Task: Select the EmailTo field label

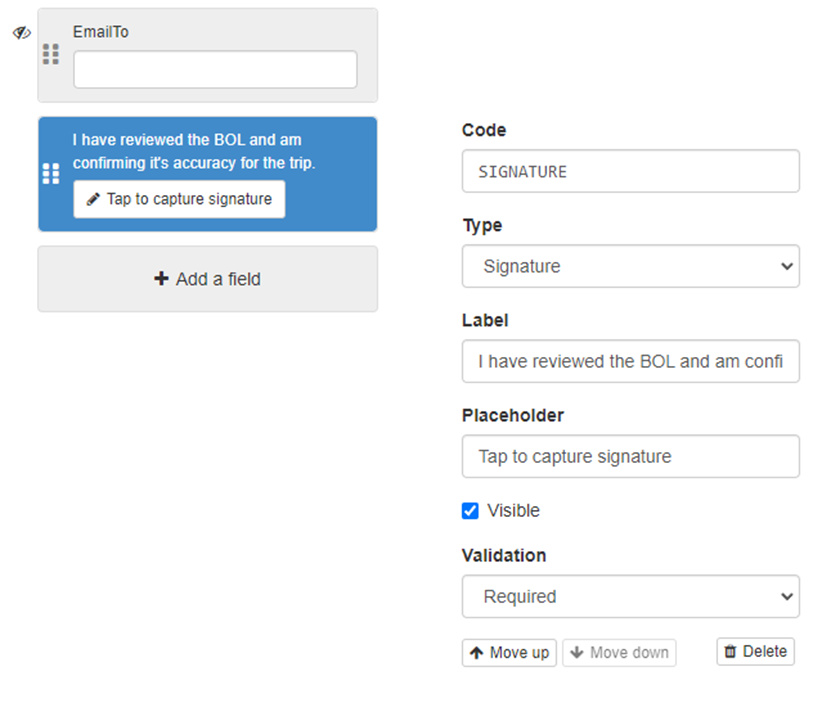Action: coord(101,32)
